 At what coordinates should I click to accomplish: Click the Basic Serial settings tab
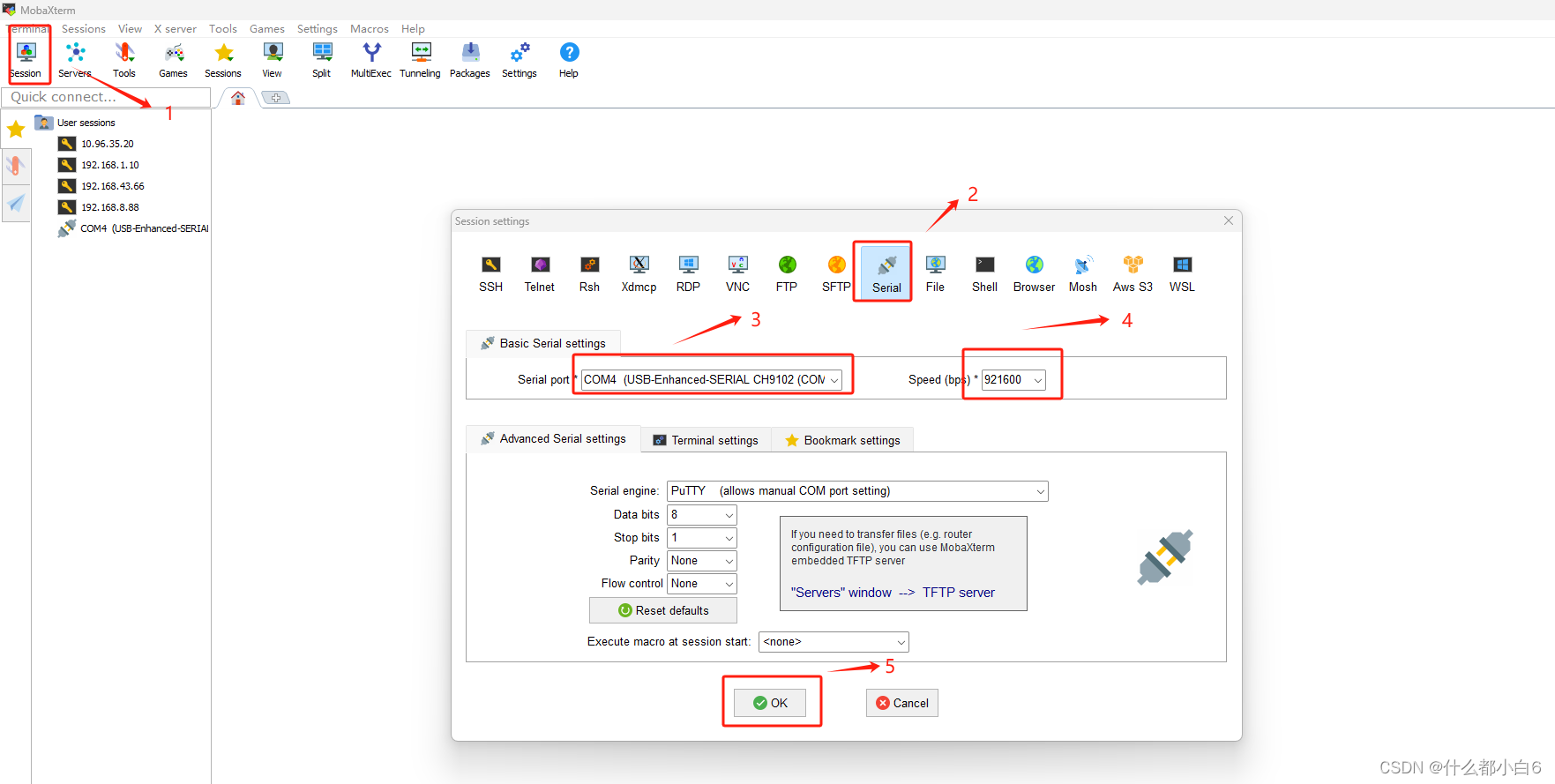543,343
